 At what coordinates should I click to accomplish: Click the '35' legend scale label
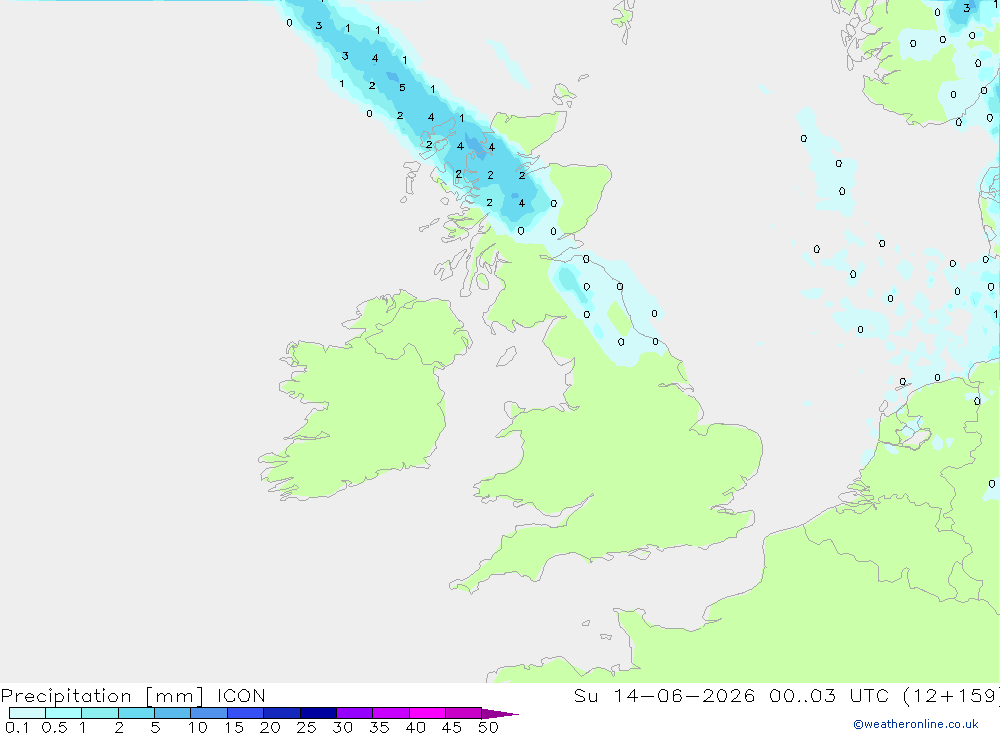pos(379,727)
